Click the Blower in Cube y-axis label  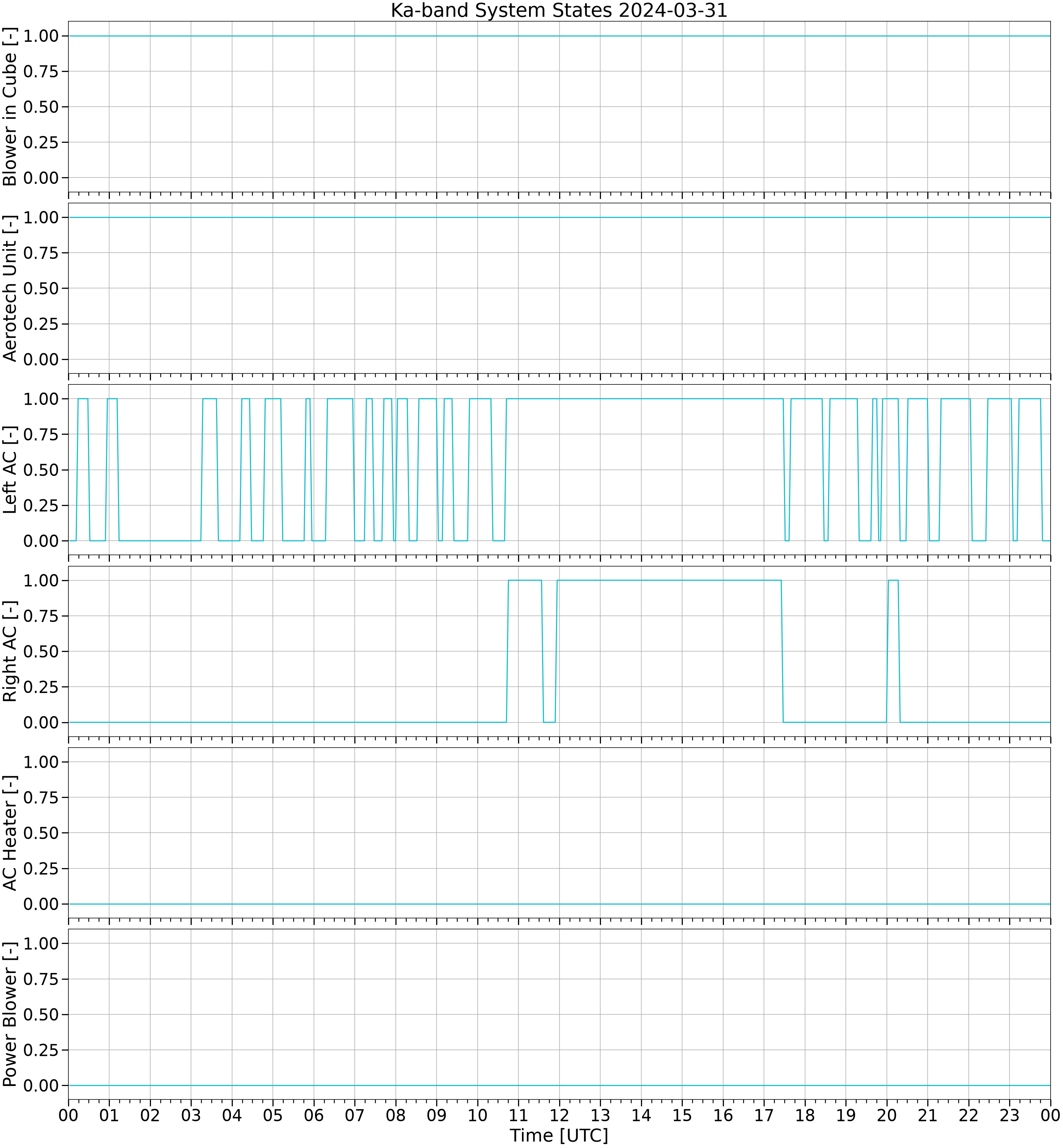tap(10, 107)
